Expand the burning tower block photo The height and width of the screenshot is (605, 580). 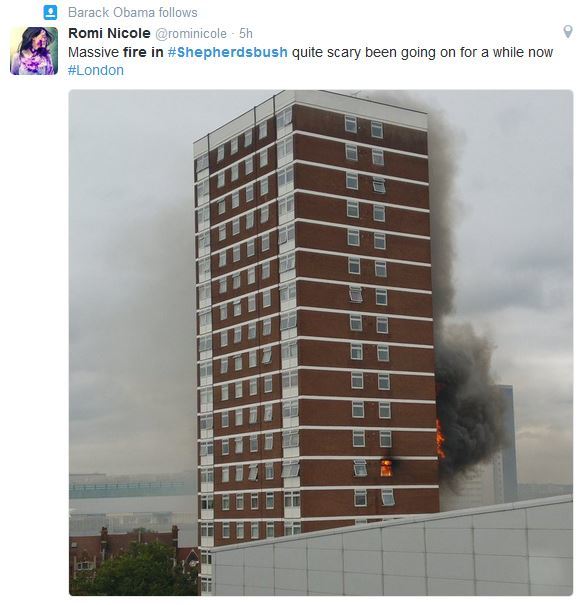point(321,343)
